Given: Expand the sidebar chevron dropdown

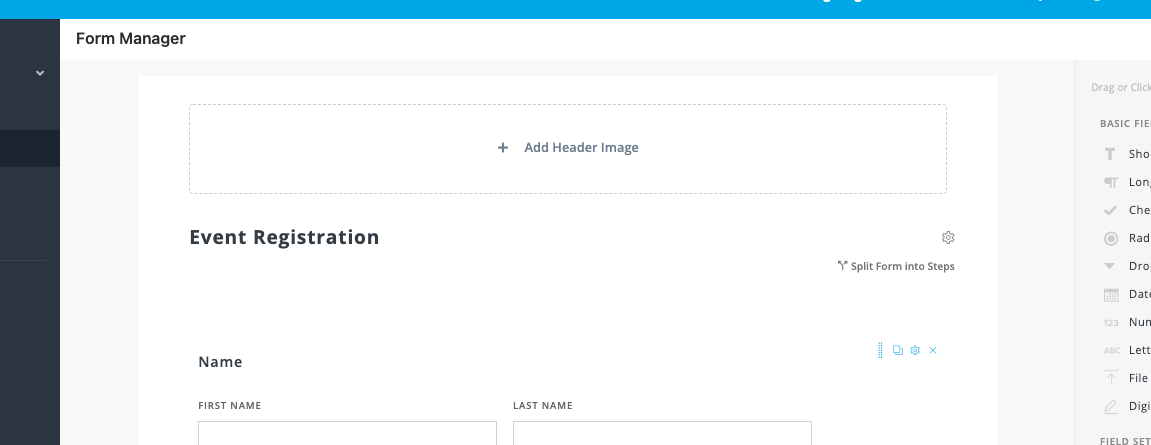Looking at the screenshot, I should (x=40, y=73).
